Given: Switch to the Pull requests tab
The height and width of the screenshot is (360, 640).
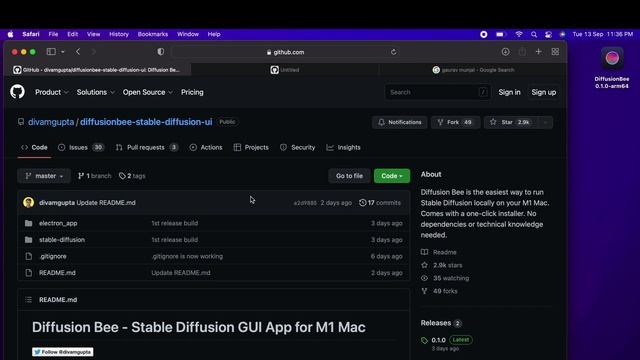Looking at the screenshot, I should [147, 147].
